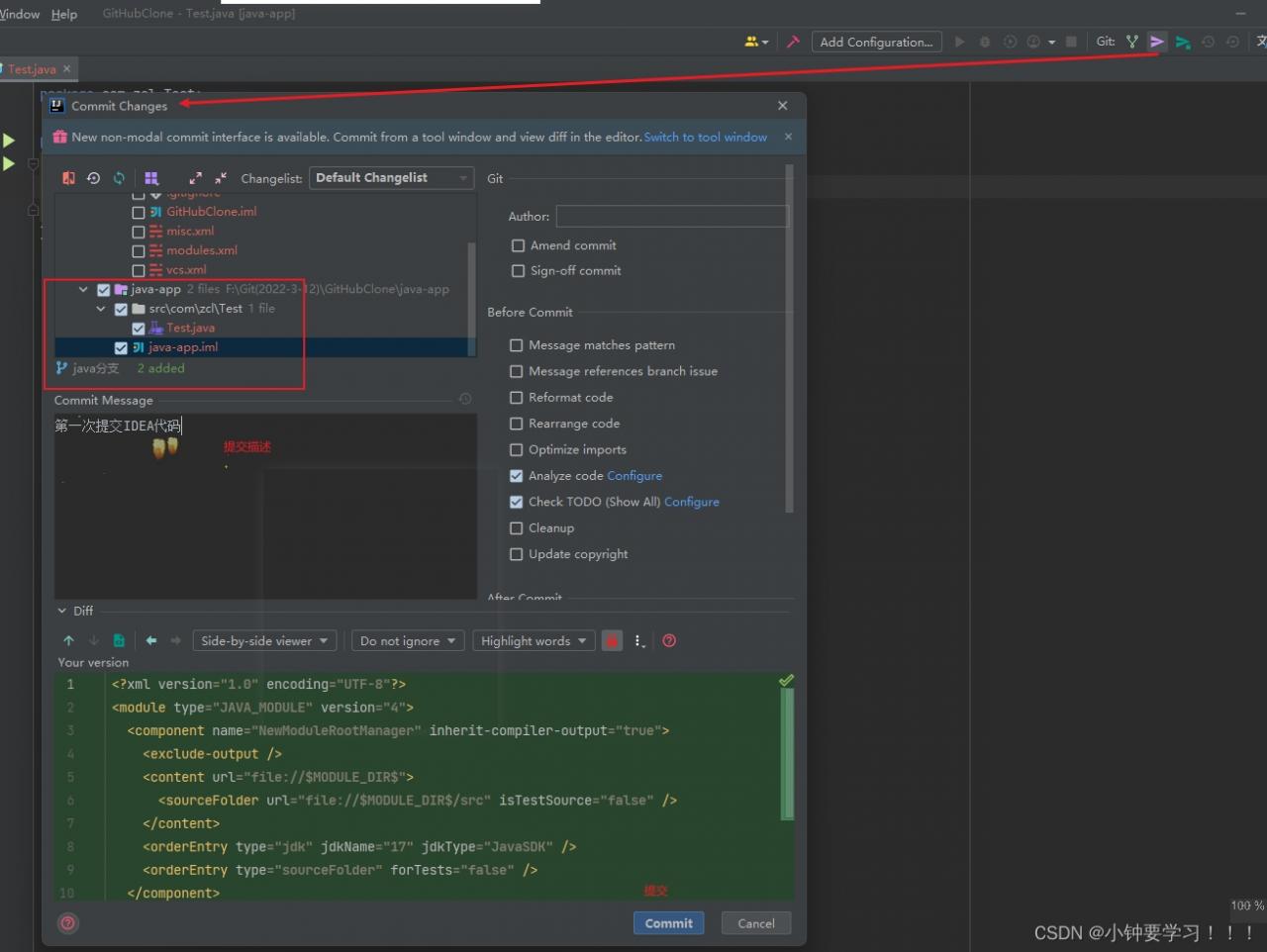
Task: Click into the Commit Message text area
Action: [265, 505]
